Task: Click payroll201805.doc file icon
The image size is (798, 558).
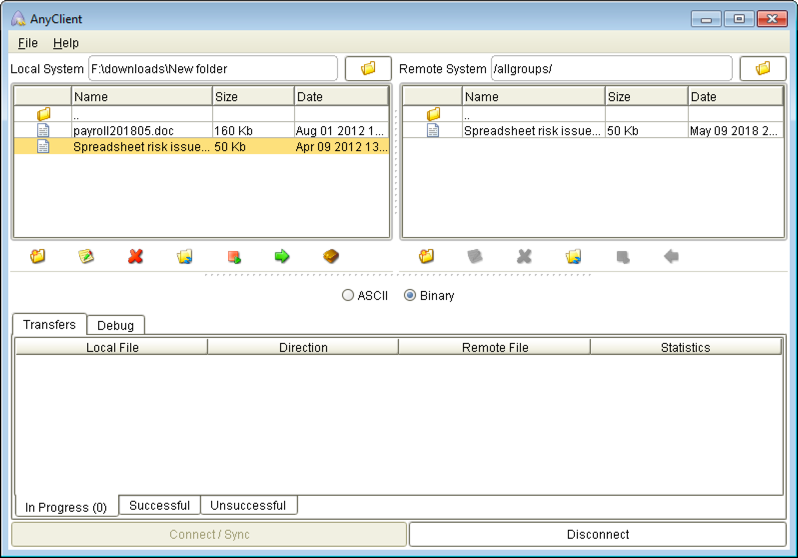Action: pos(43,130)
